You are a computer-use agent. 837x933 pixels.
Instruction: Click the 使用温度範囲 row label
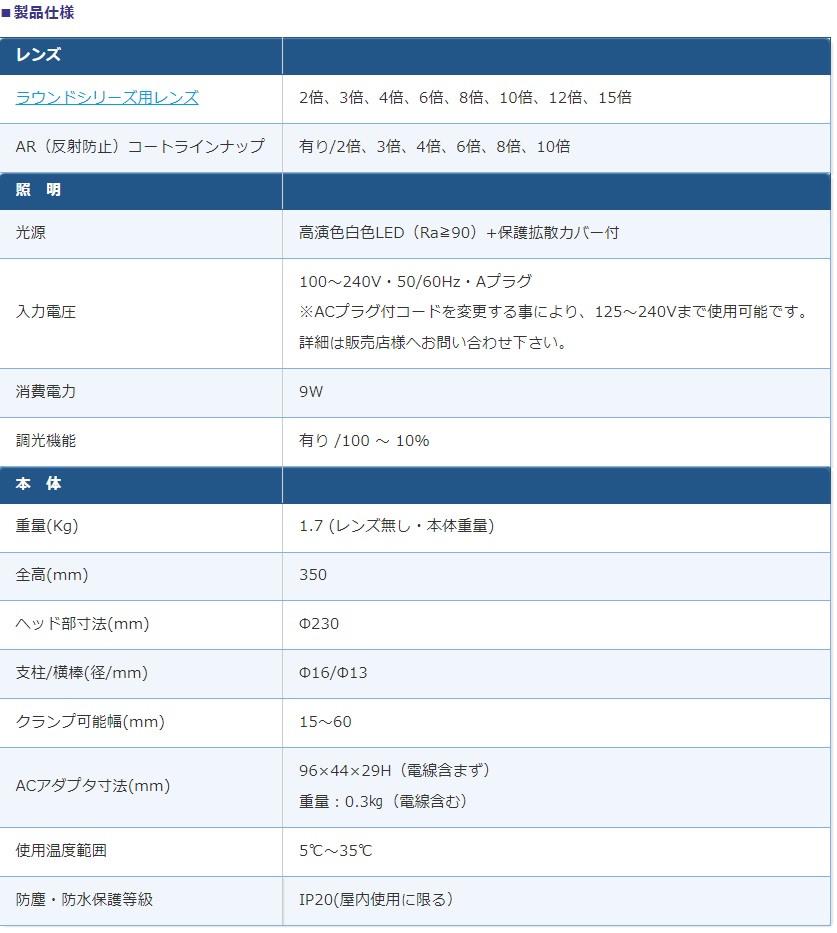click(x=61, y=851)
